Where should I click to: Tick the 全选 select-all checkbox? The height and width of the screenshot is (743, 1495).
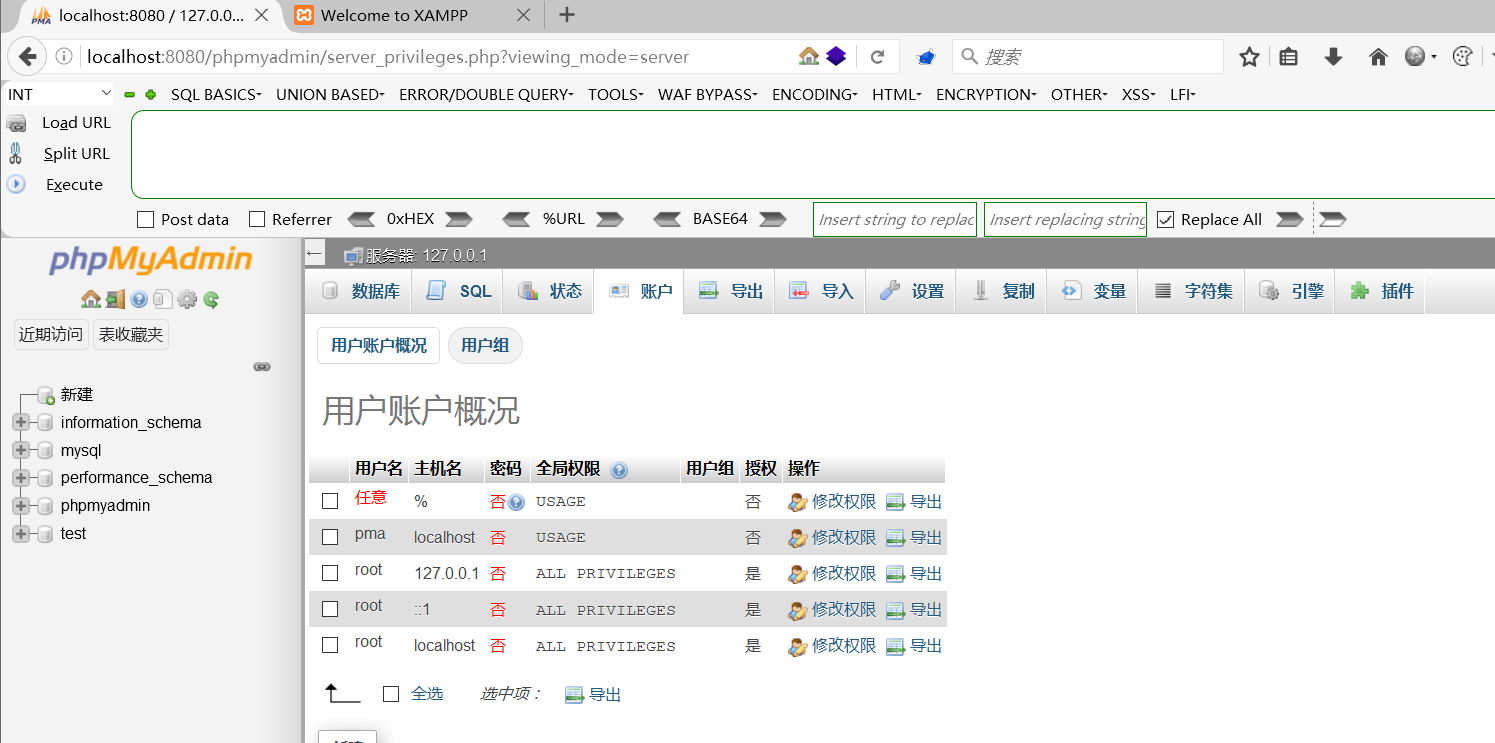[391, 693]
